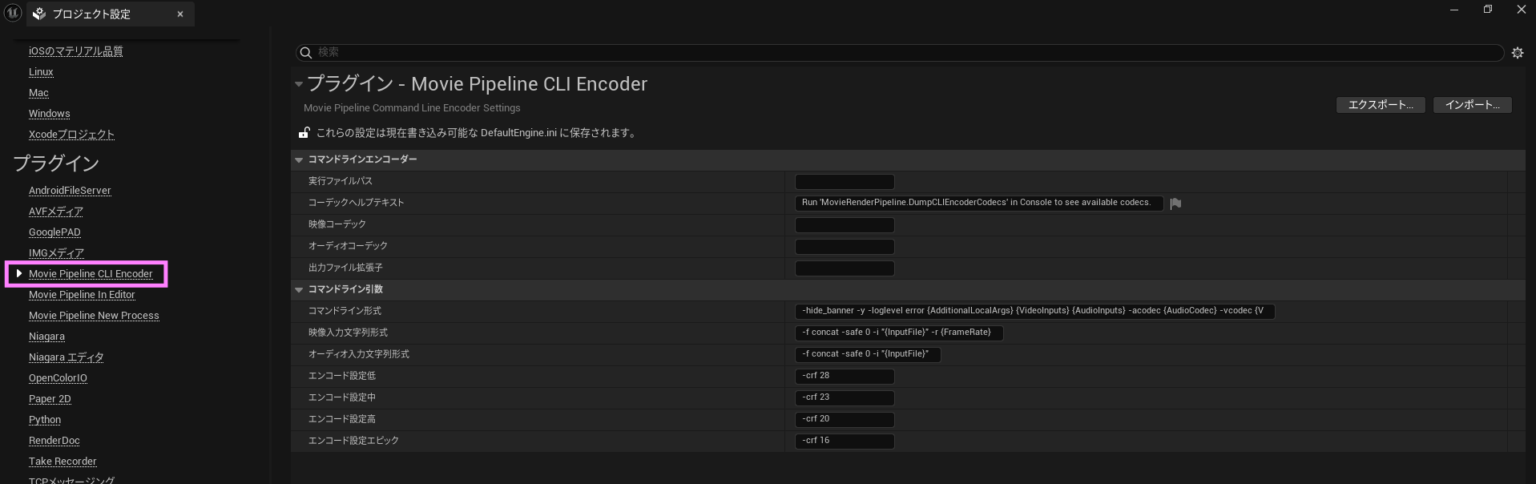The image size is (1536, 484).
Task: Collapse the コマンドラインエンコーダー section
Action: pos(298,160)
